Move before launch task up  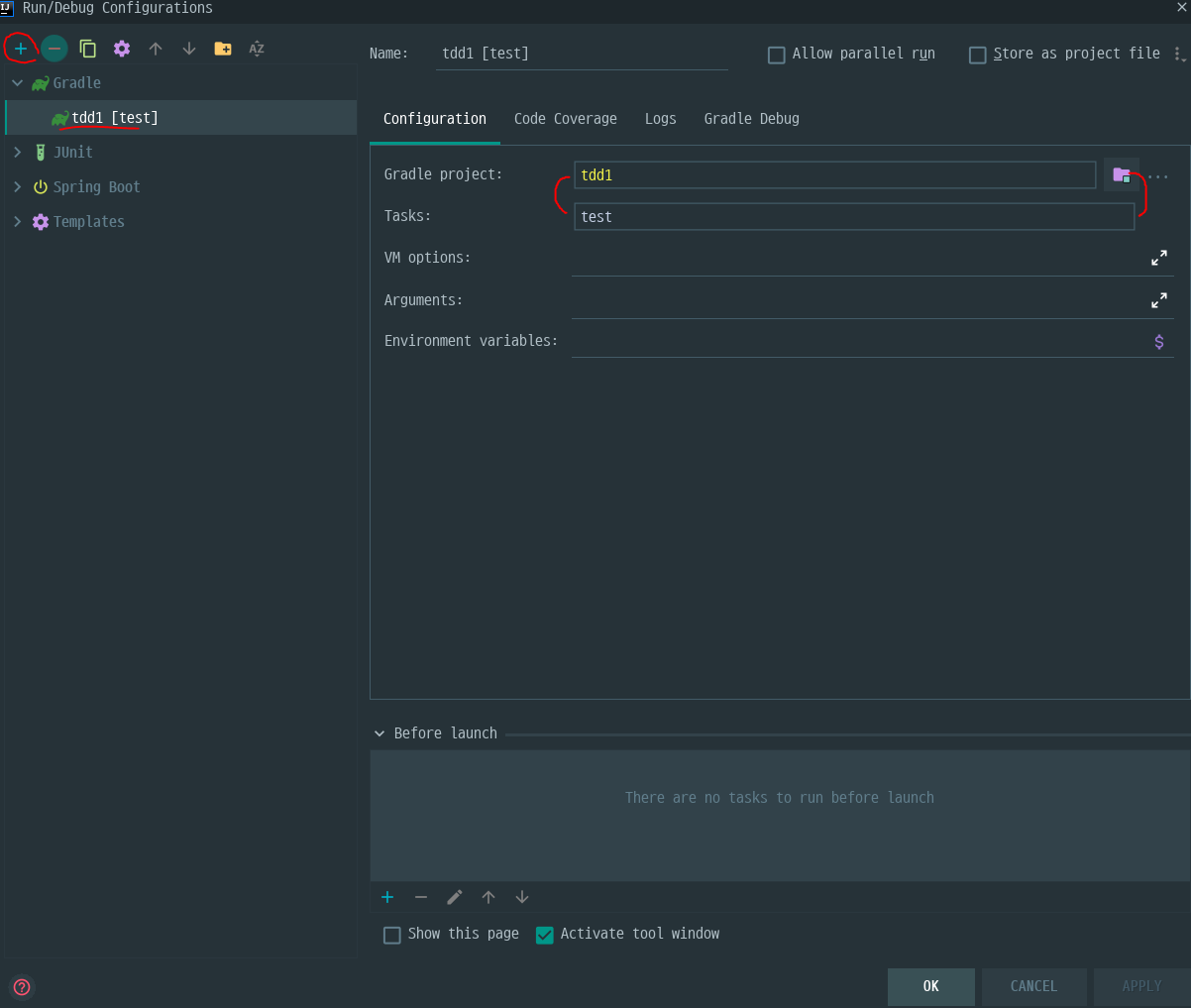(488, 897)
